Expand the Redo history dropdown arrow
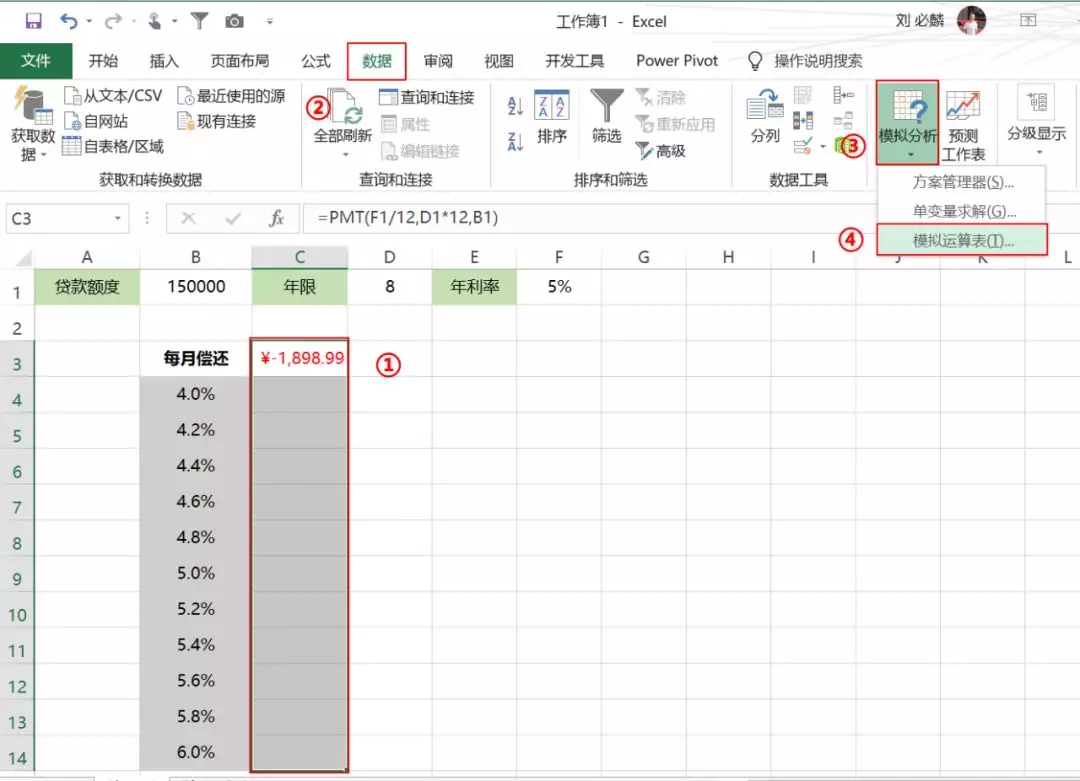Screen dimensions: 1080x781 point(133,22)
